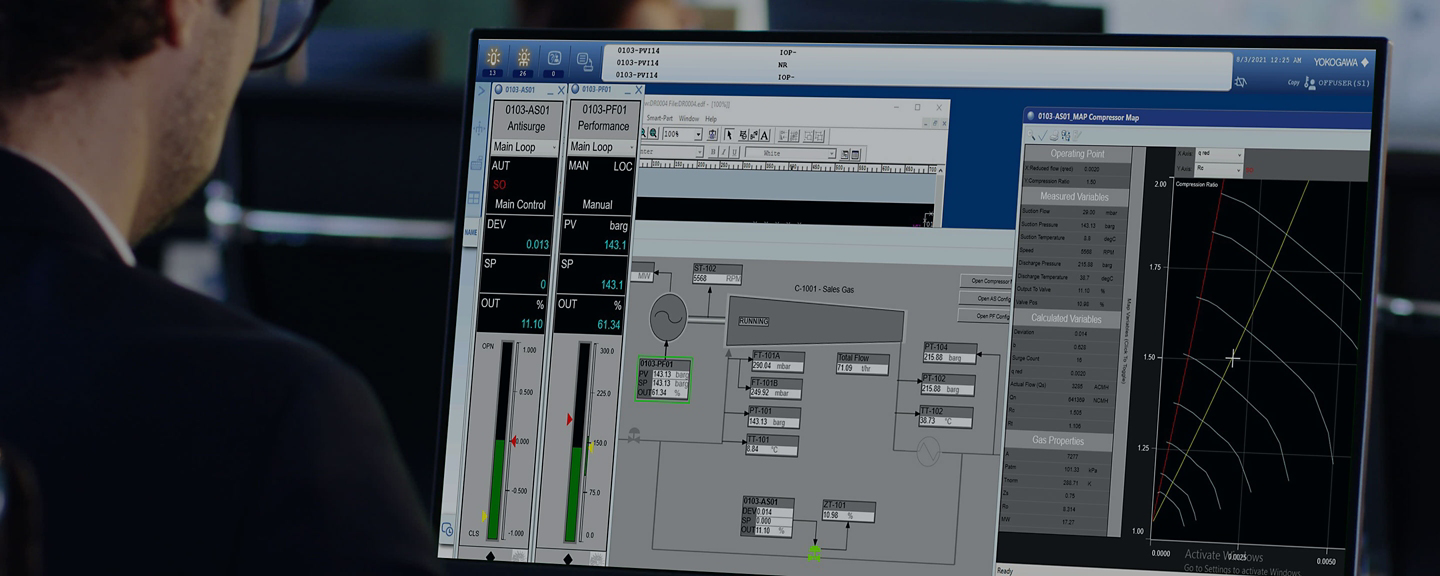The height and width of the screenshot is (576, 1440).
Task: Toggle Bold in editor format toolbar
Action: pos(713,153)
